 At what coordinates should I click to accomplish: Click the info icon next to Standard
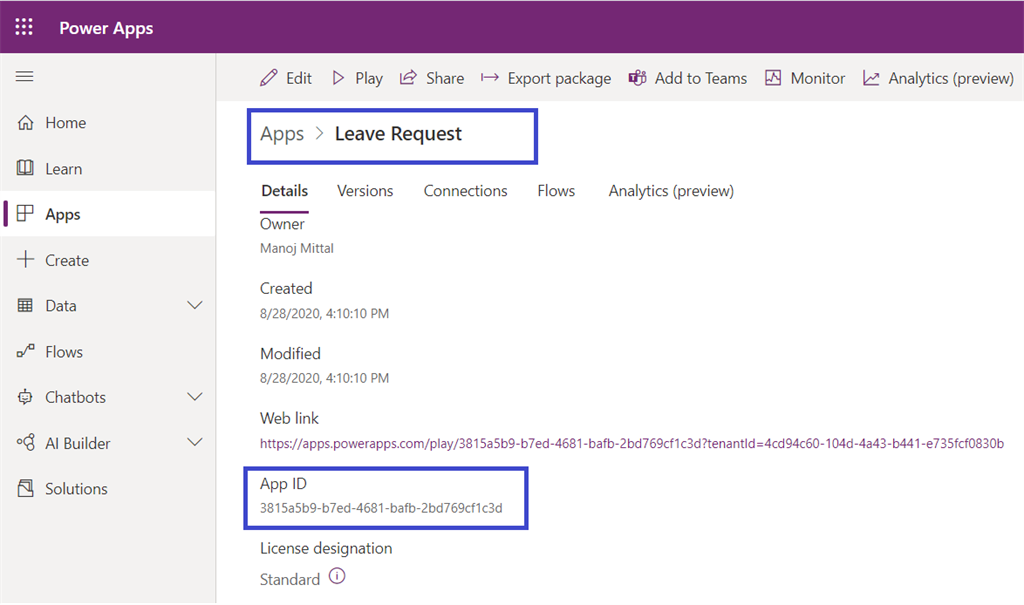(x=335, y=578)
